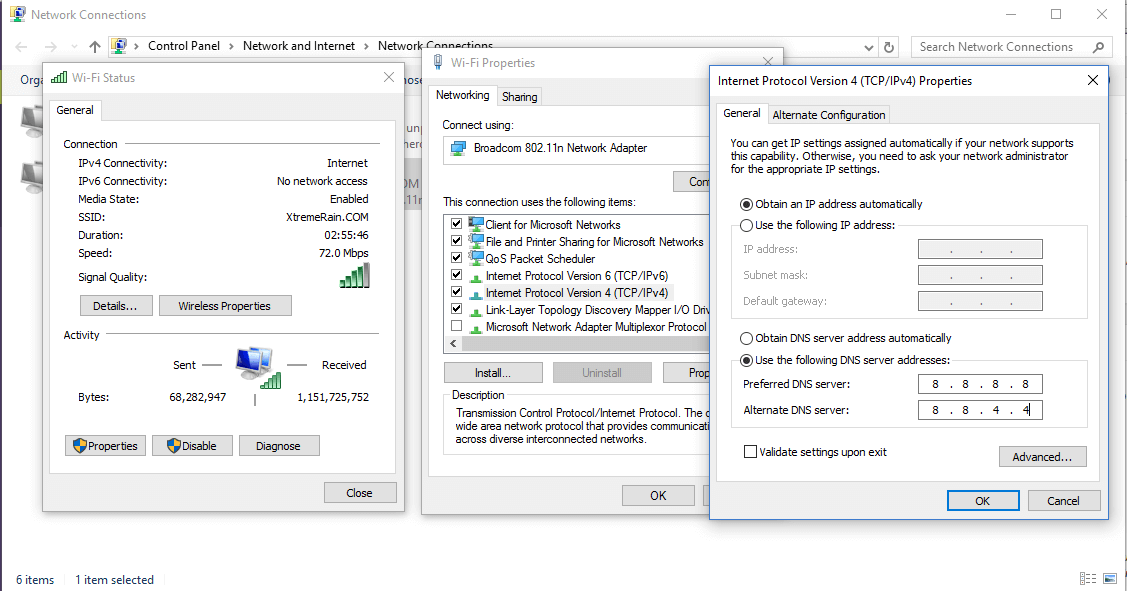Enable 'Validate settings upon exit' checkbox
The width and height of the screenshot is (1127, 591).
point(751,452)
